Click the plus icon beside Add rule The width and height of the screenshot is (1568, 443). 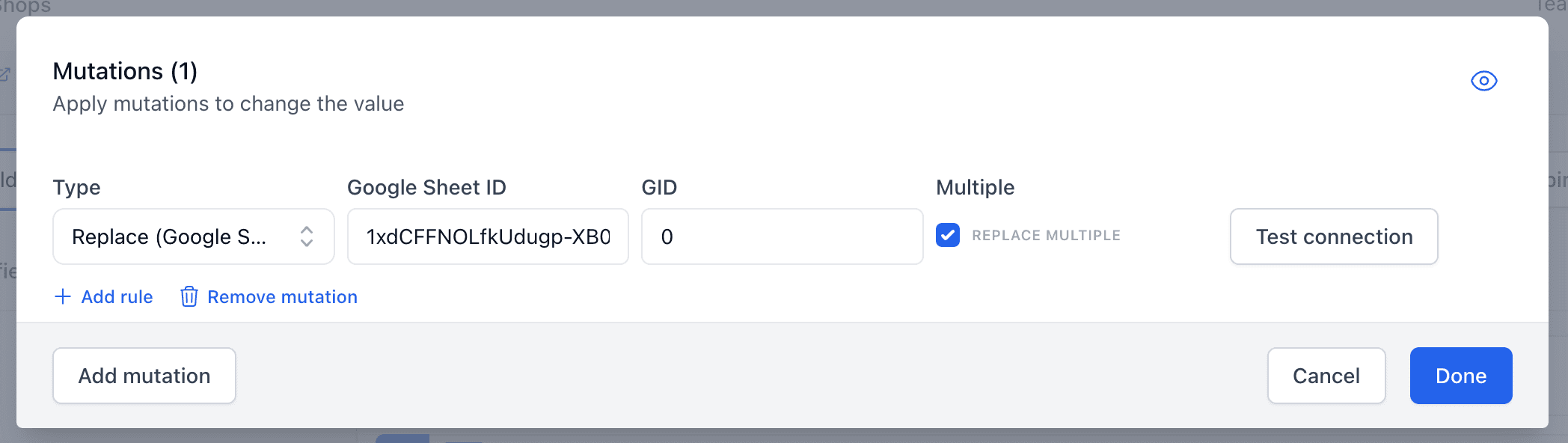64,296
